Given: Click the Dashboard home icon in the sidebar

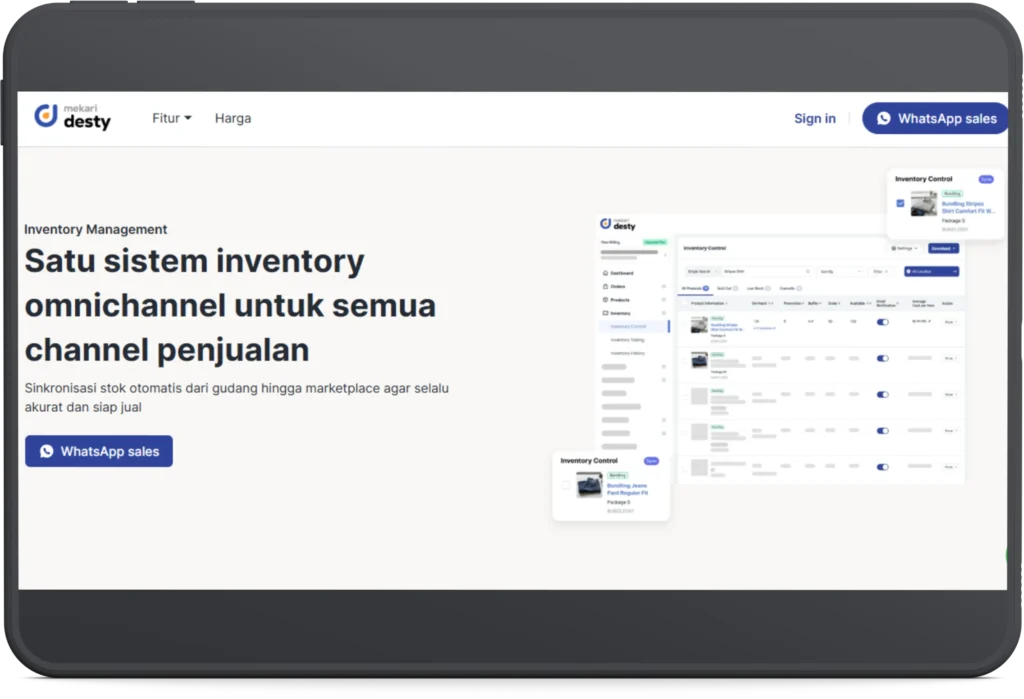Looking at the screenshot, I should point(604,272).
